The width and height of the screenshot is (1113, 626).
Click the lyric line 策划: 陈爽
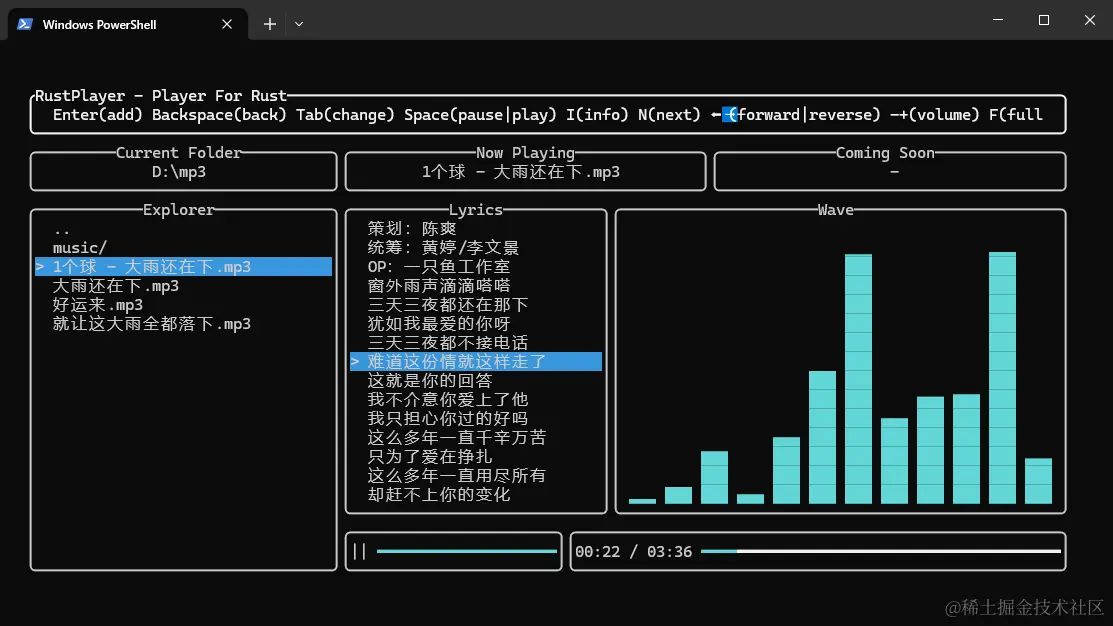pos(412,229)
